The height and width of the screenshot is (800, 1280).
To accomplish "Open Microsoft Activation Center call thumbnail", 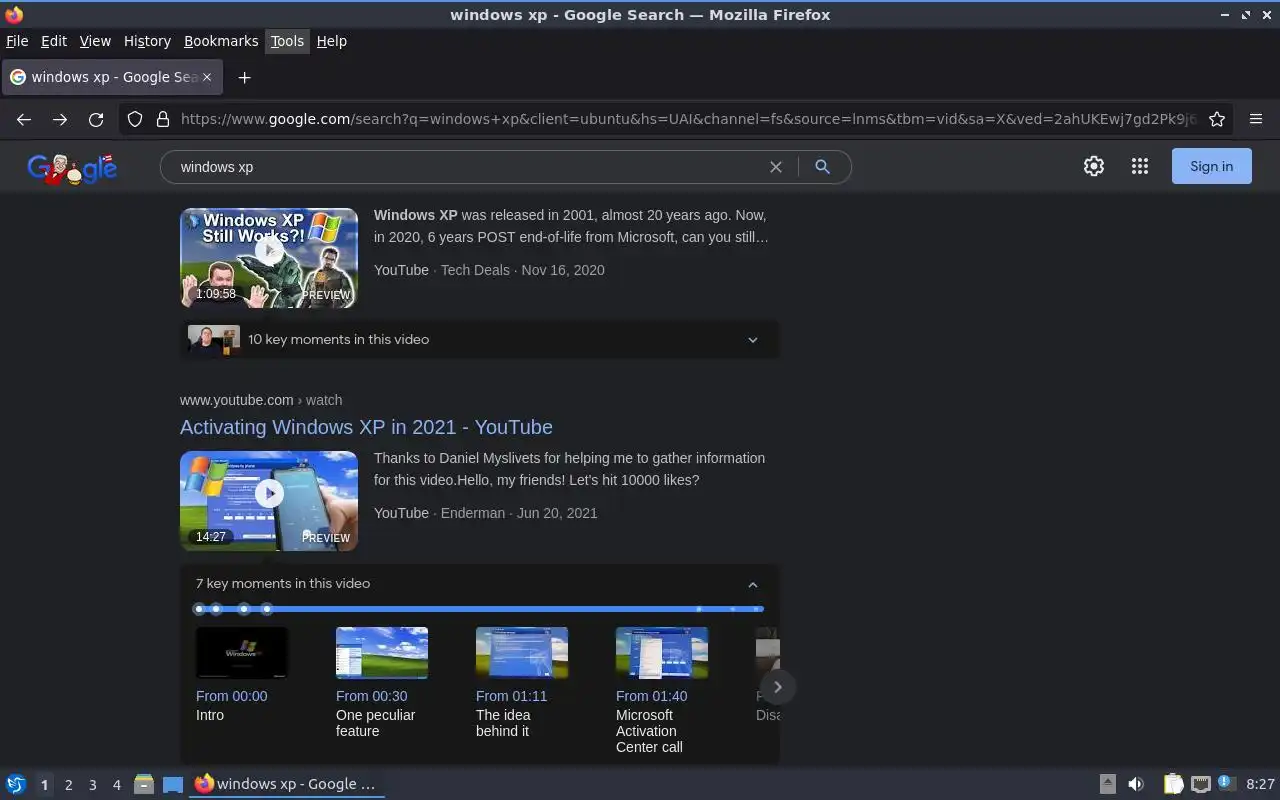I will 662,653.
